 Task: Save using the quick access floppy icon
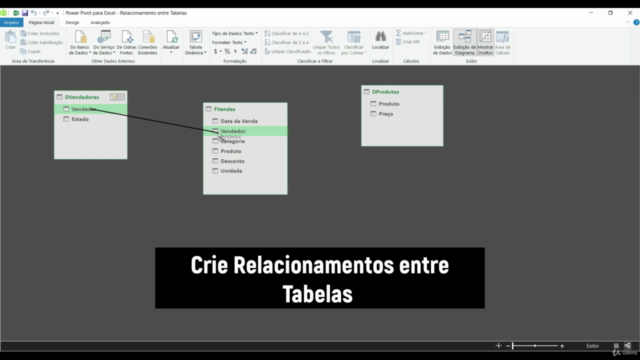[25, 13]
